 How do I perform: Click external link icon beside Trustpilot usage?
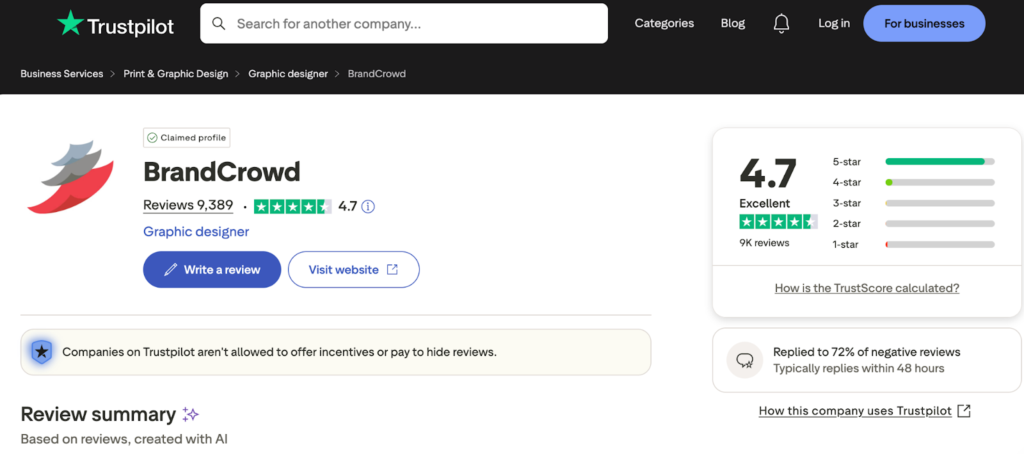point(964,411)
